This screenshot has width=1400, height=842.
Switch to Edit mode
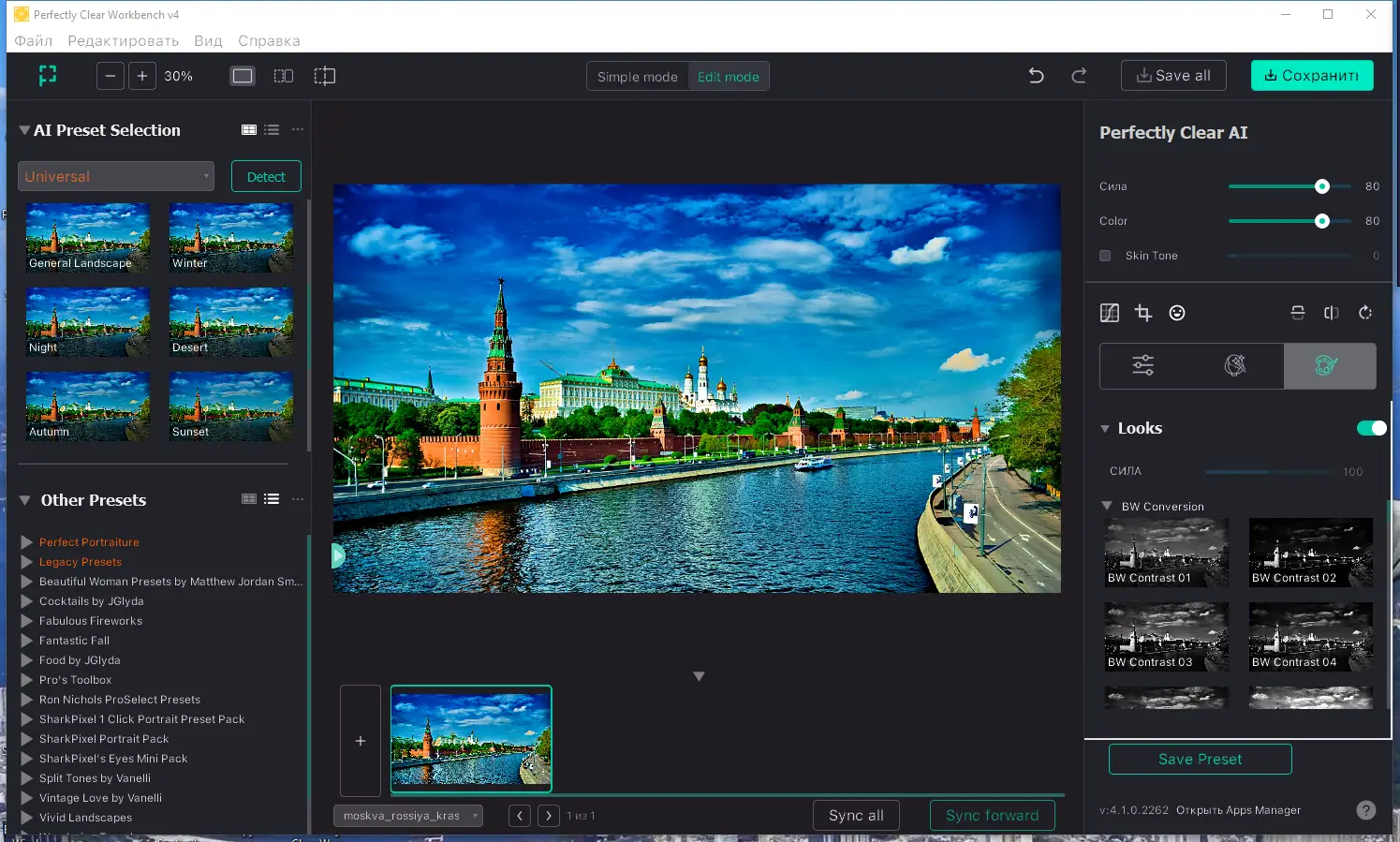coord(728,77)
